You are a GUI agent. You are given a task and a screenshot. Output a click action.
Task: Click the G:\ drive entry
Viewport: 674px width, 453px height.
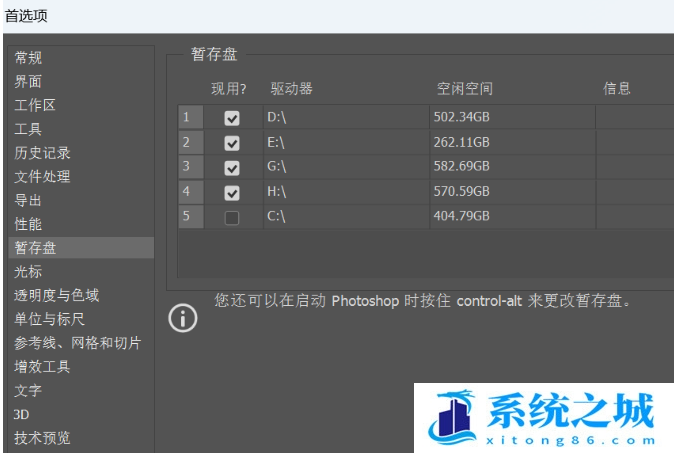(276, 166)
